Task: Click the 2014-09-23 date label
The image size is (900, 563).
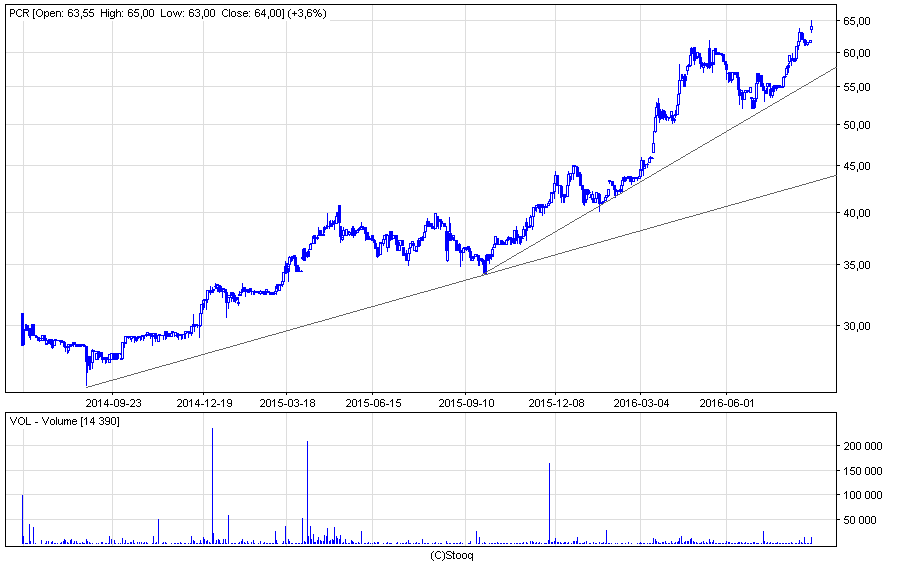Action: point(113,403)
